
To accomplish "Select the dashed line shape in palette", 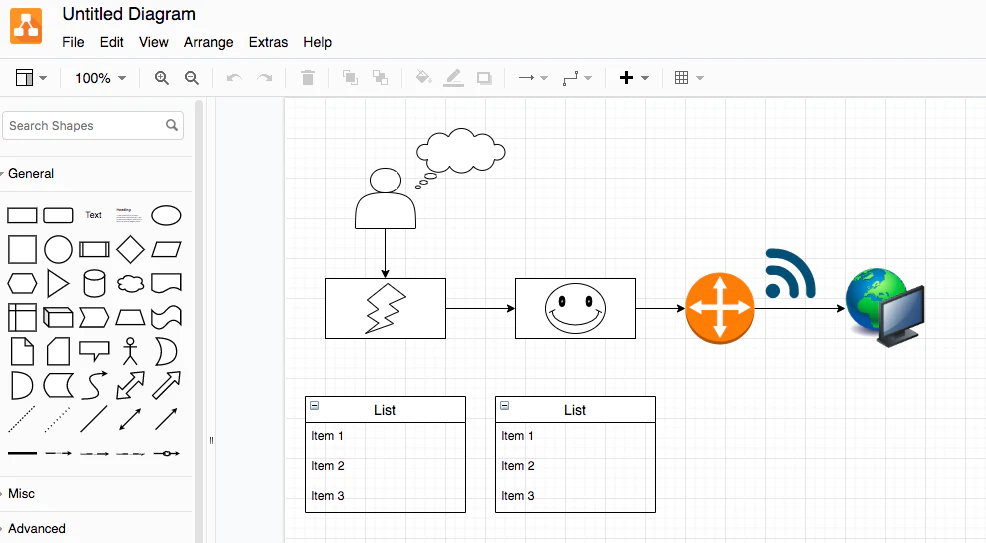I will tap(22, 419).
